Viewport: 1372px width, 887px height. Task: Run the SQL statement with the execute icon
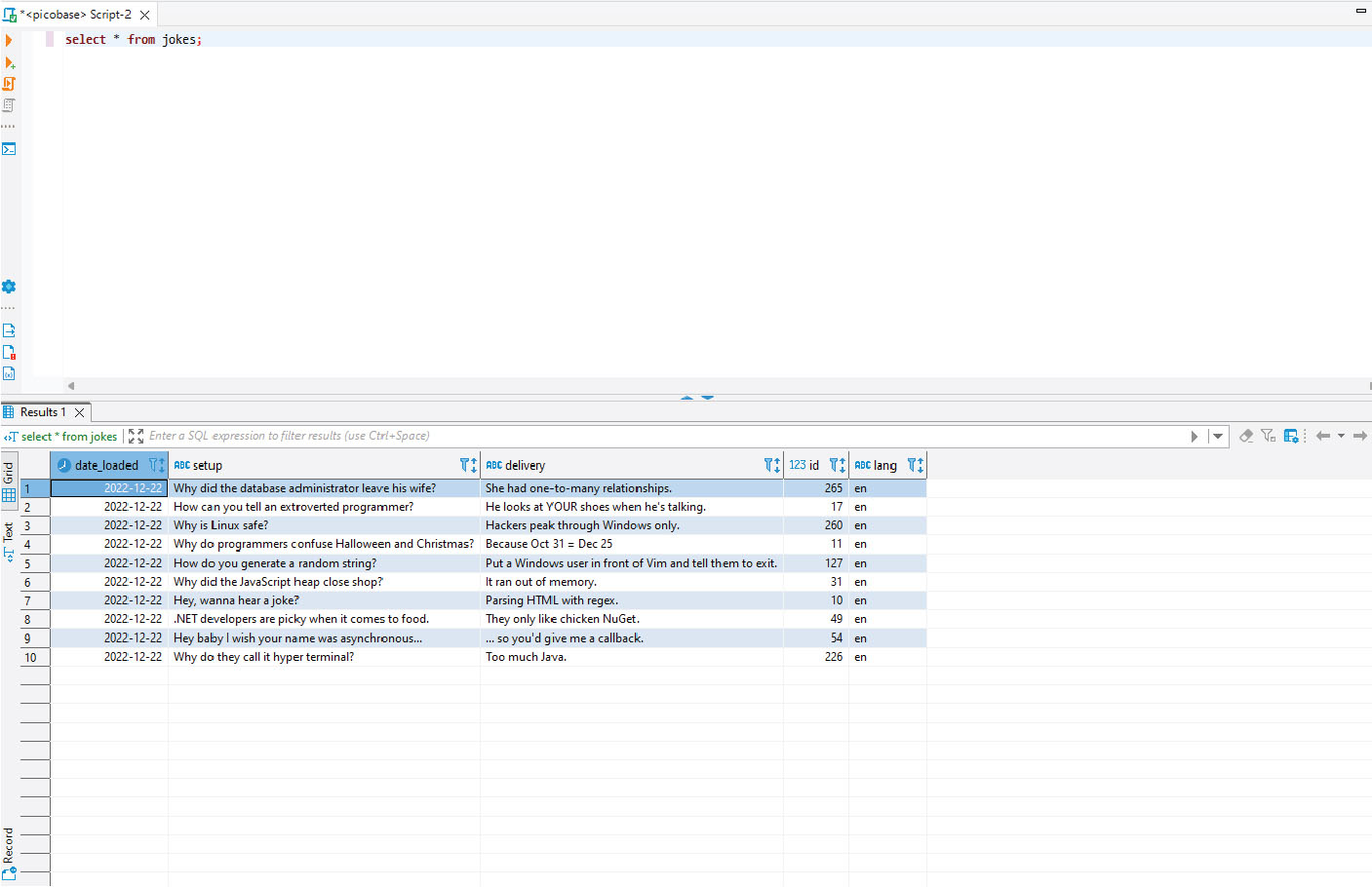[x=9, y=40]
